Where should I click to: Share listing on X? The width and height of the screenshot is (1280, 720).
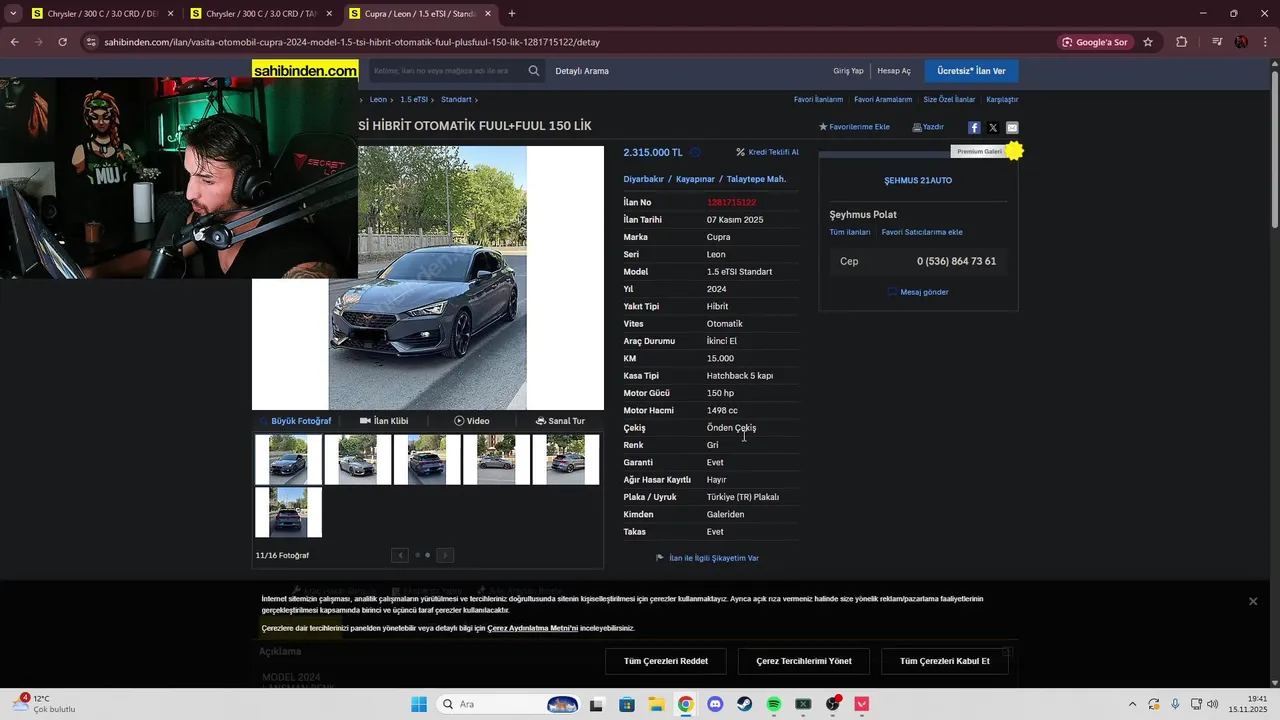pos(993,128)
